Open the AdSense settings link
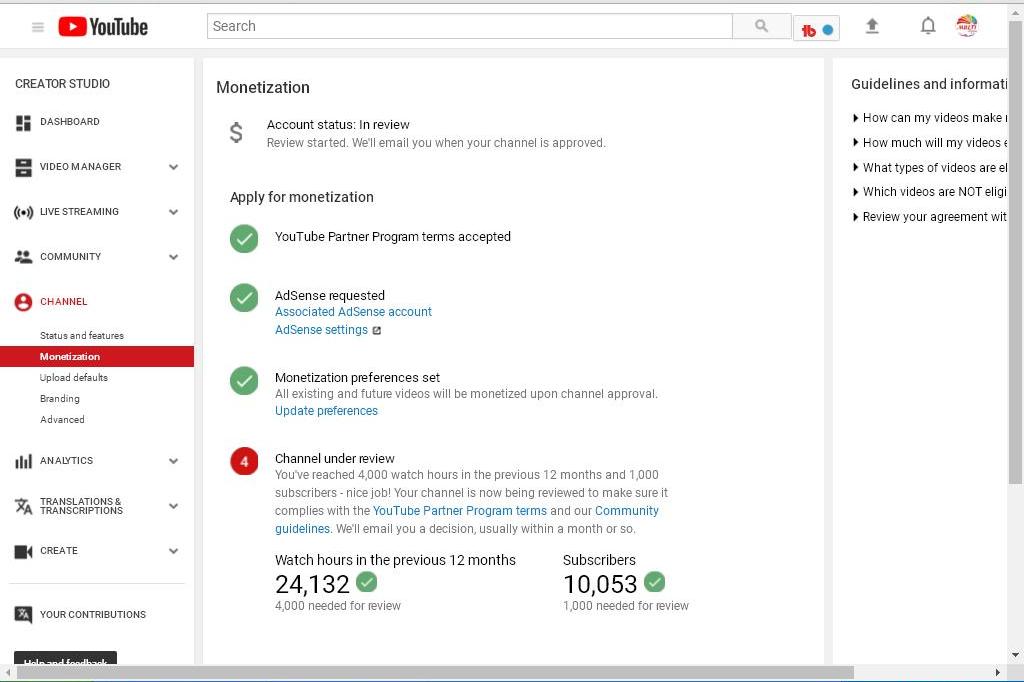Image resolution: width=1024 pixels, height=682 pixels. click(321, 330)
